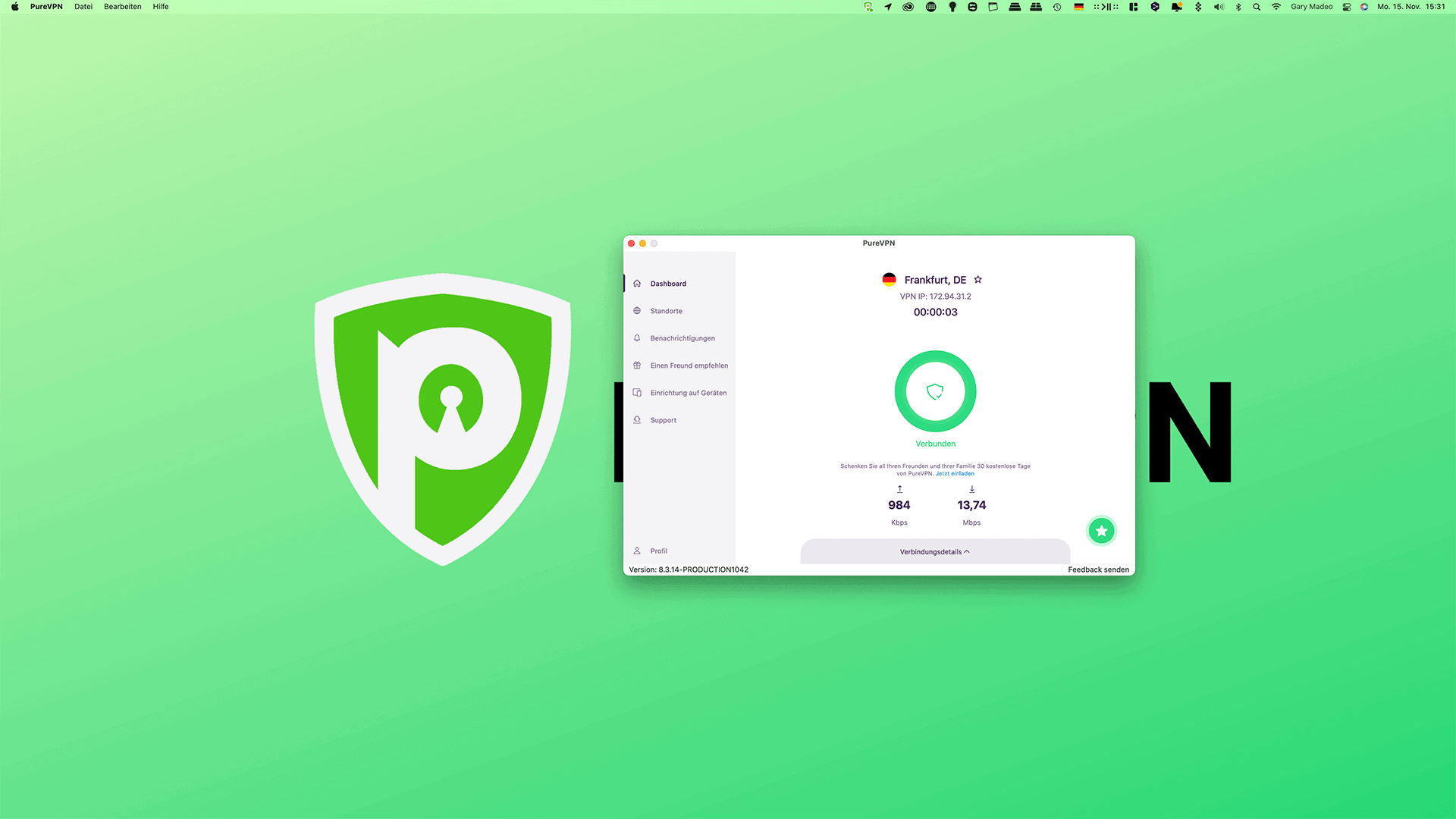
Task: Click the Verbunden status label
Action: 935,444
